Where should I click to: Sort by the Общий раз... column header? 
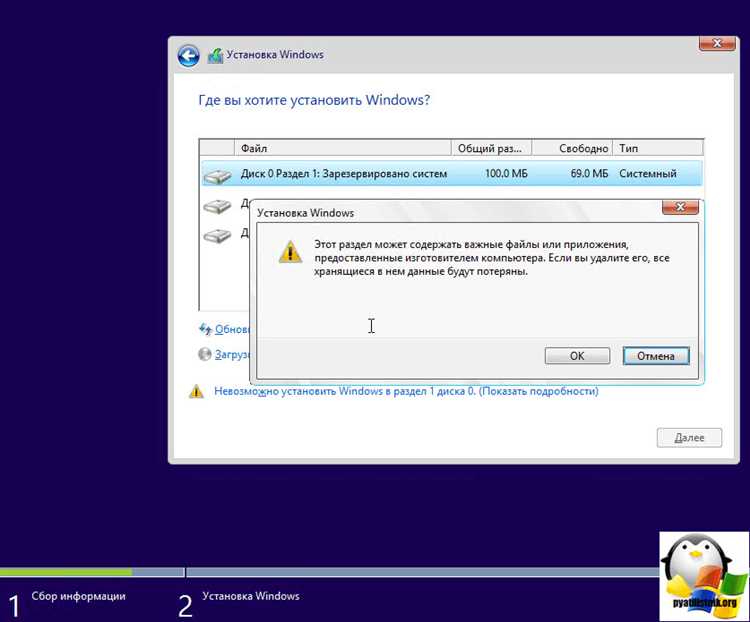point(491,148)
